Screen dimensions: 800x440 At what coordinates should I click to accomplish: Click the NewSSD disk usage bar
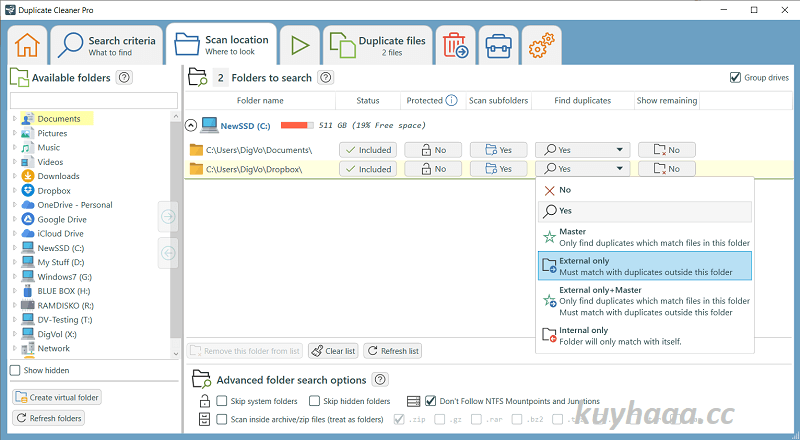click(297, 125)
